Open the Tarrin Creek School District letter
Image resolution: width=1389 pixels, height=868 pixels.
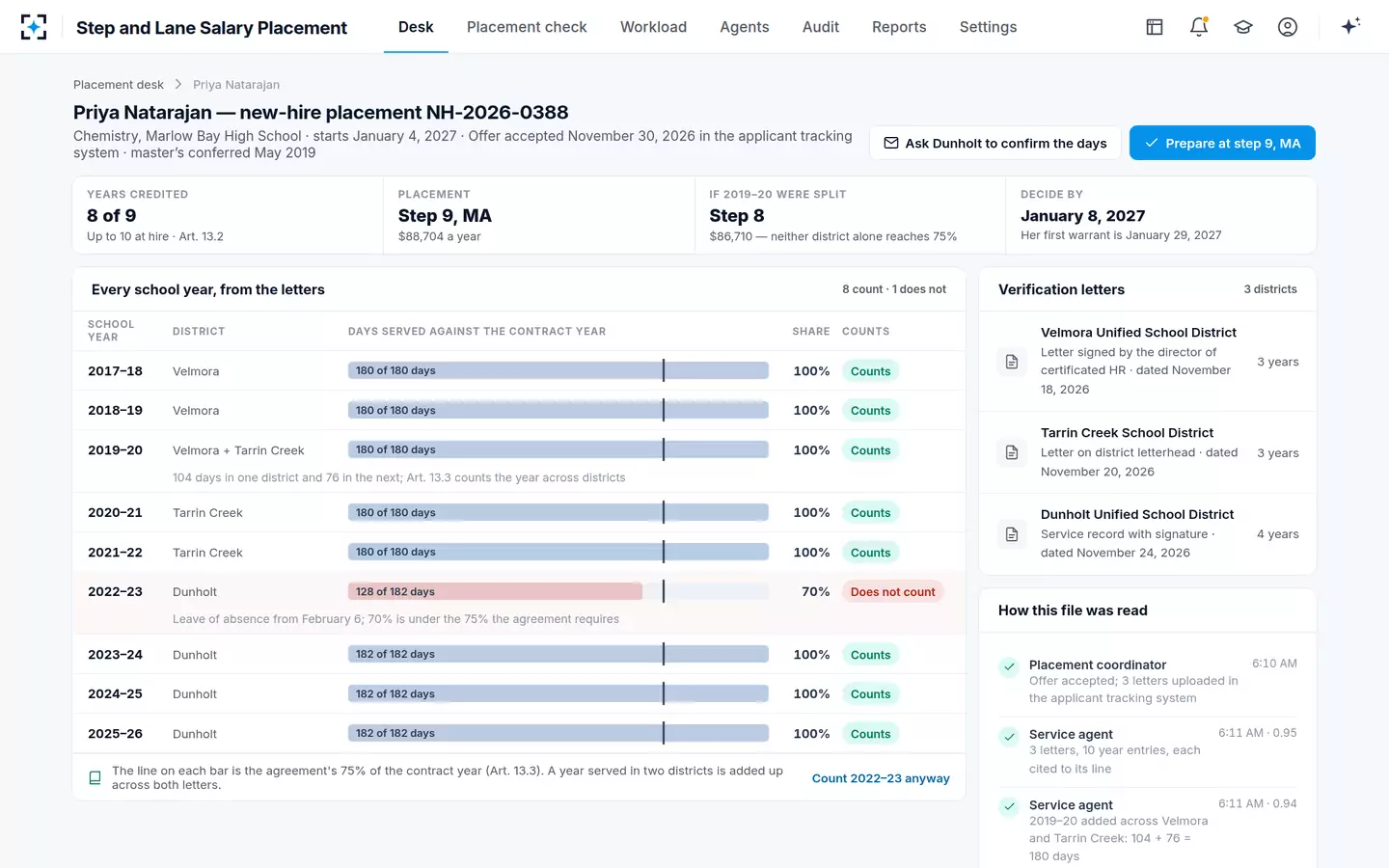[1148, 452]
